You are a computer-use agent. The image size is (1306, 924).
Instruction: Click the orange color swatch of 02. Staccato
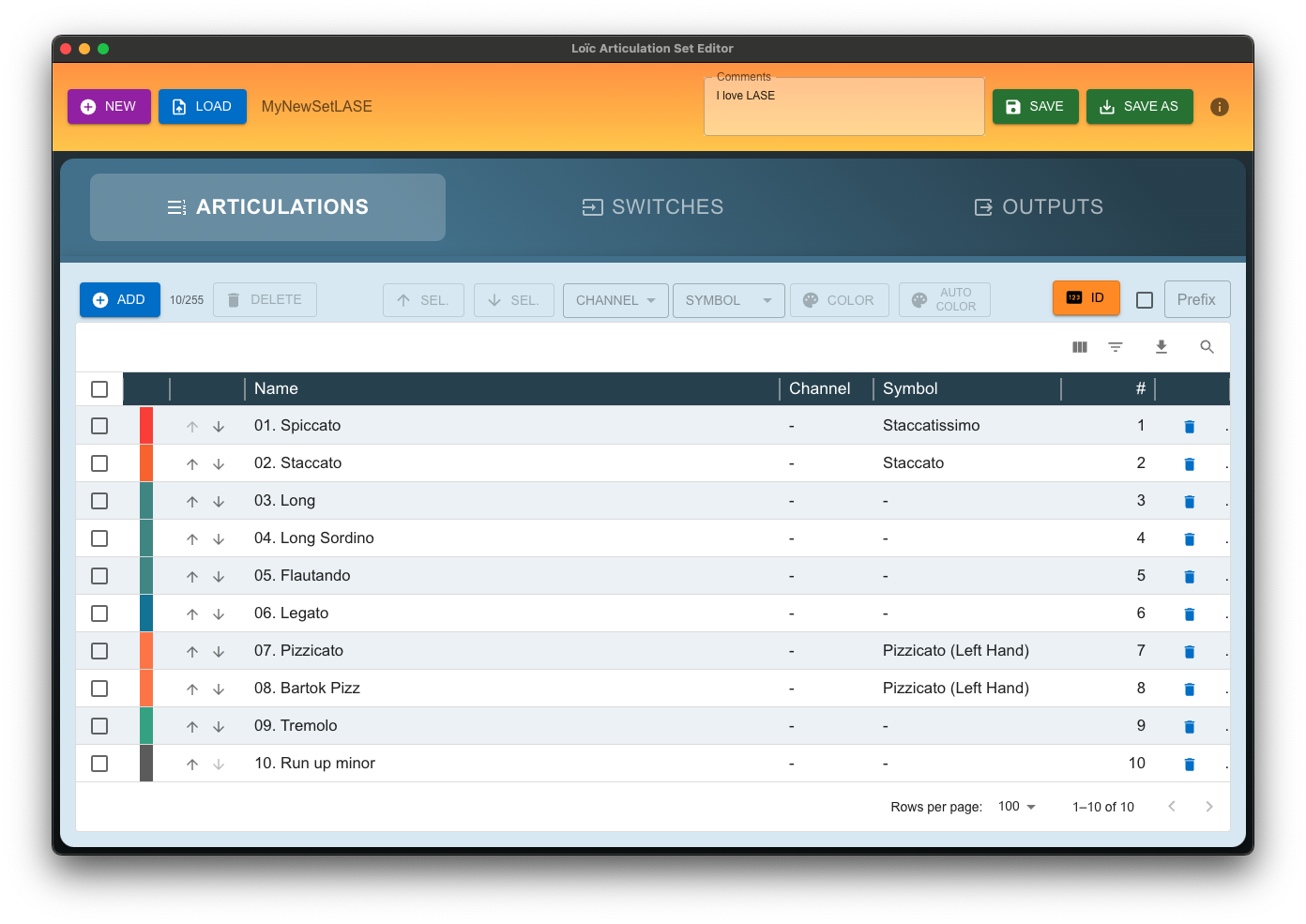click(x=146, y=463)
